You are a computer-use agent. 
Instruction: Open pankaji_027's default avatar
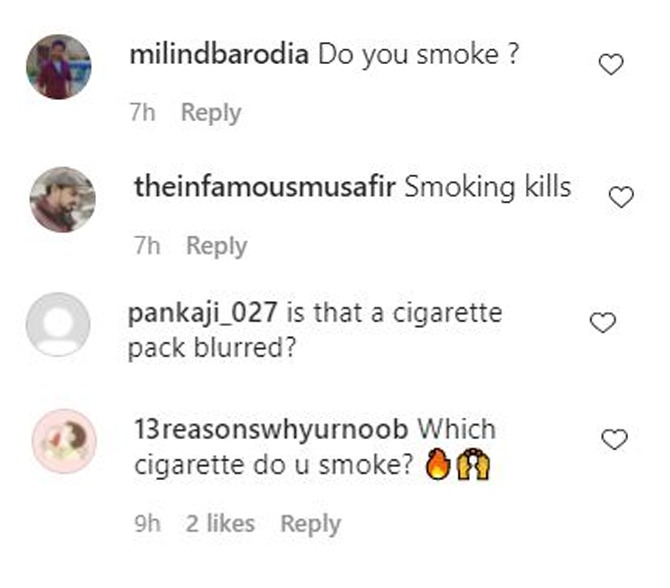tap(58, 324)
